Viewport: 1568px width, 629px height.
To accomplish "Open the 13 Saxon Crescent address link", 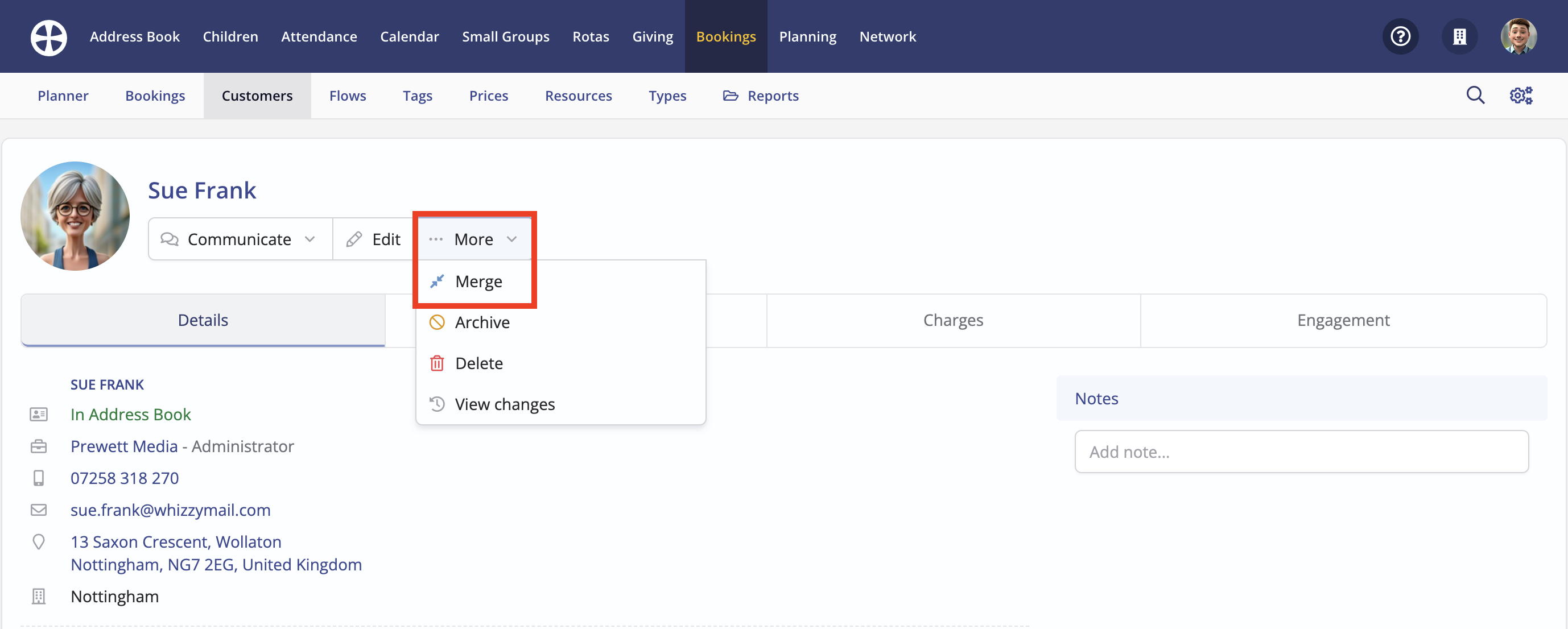I will [x=216, y=553].
